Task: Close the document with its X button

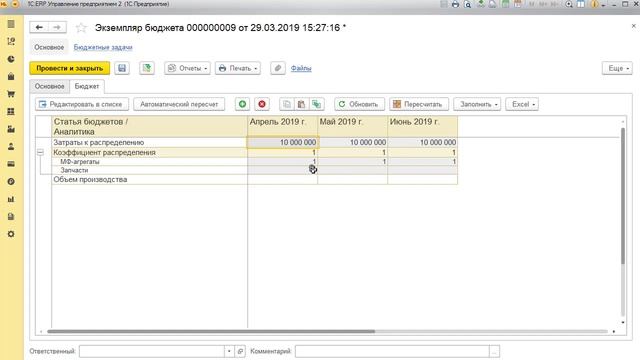Action: click(633, 26)
